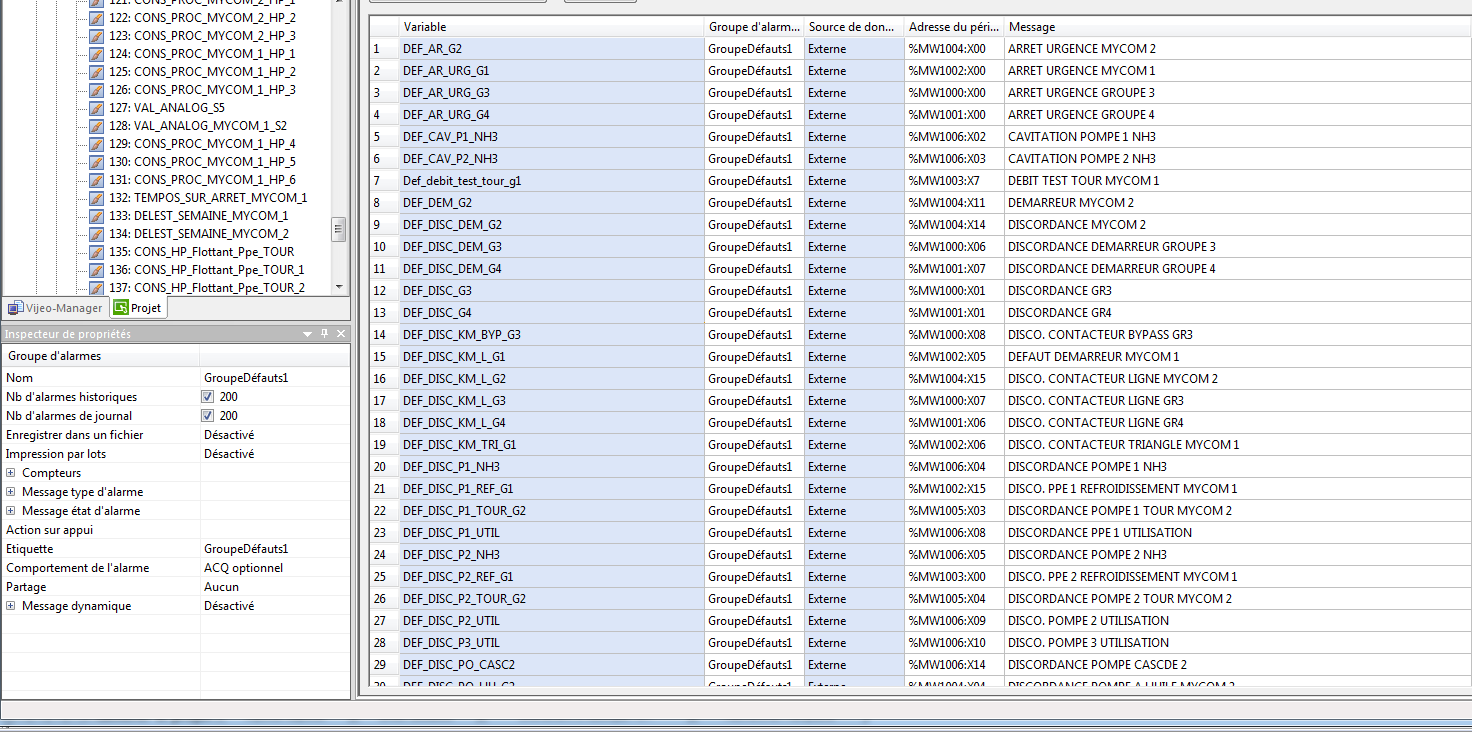Click icon for 135: CONS_HP_Flottant_Ppe_TOUR
Viewport: 1472px width, 732px height.
pyautogui.click(x=96, y=252)
